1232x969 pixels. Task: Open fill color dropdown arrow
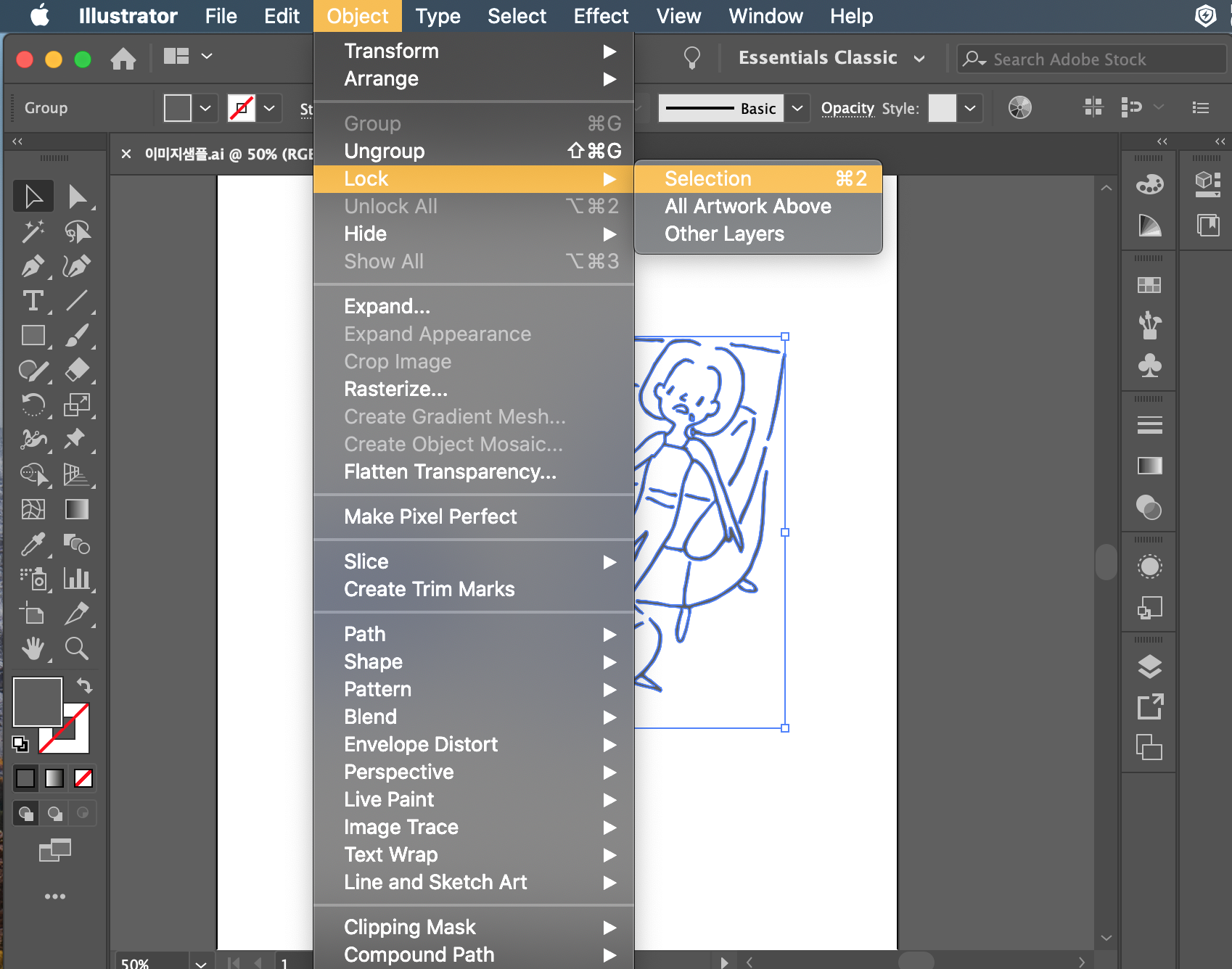coord(205,108)
